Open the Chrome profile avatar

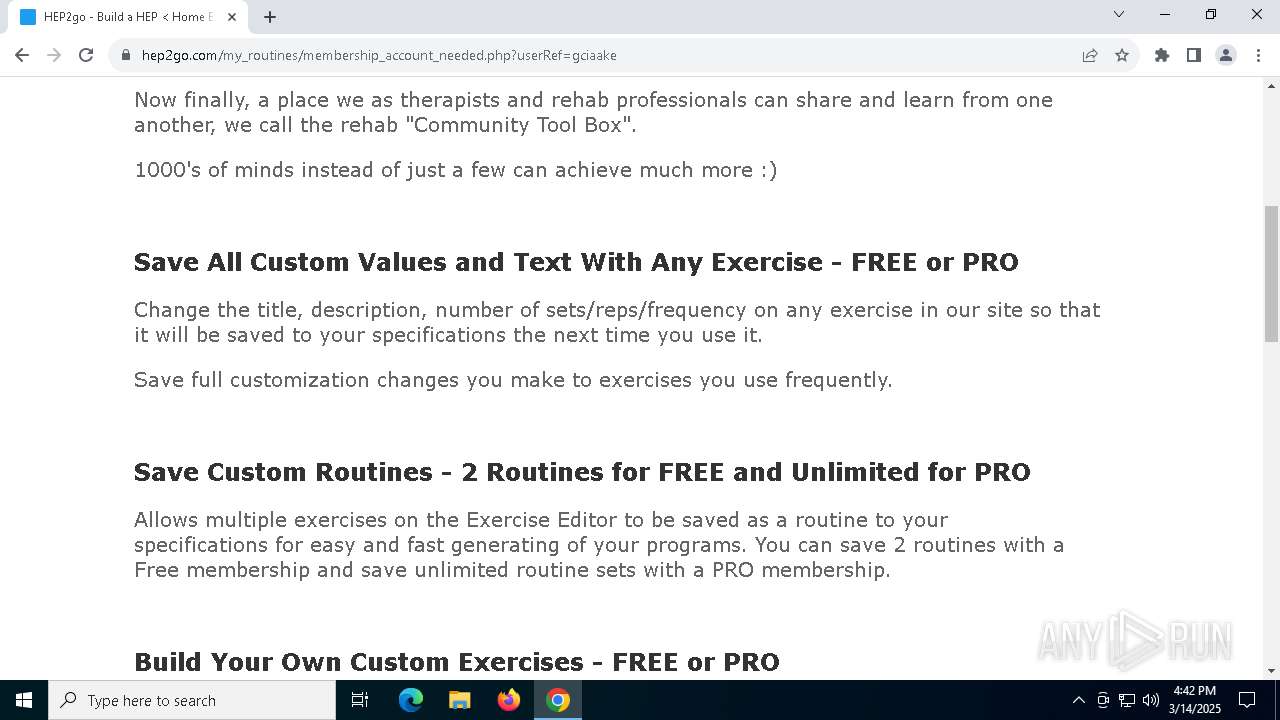[1226, 55]
